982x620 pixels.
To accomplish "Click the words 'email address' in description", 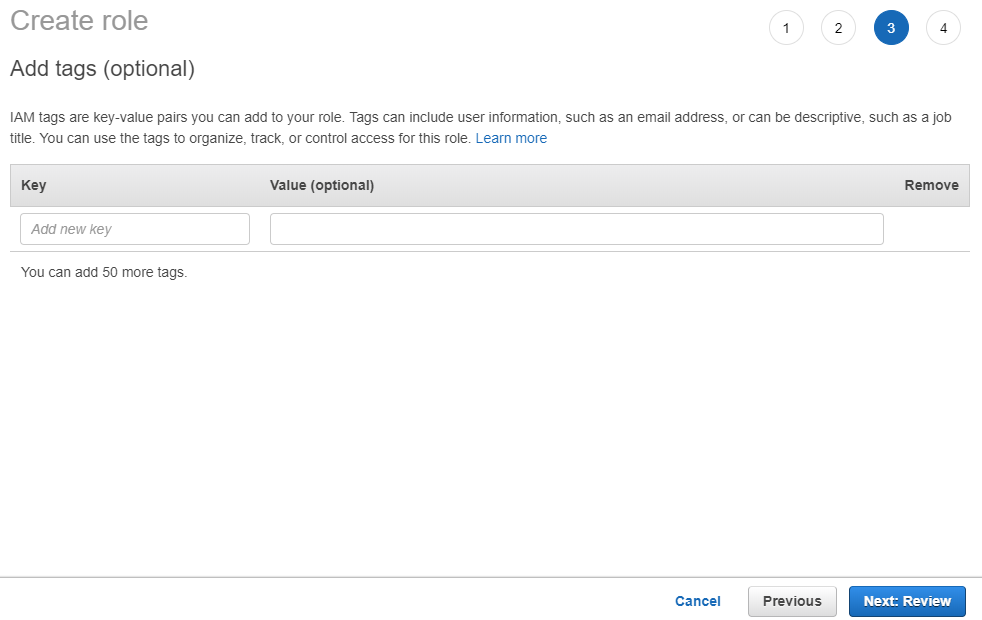I will pos(681,118).
